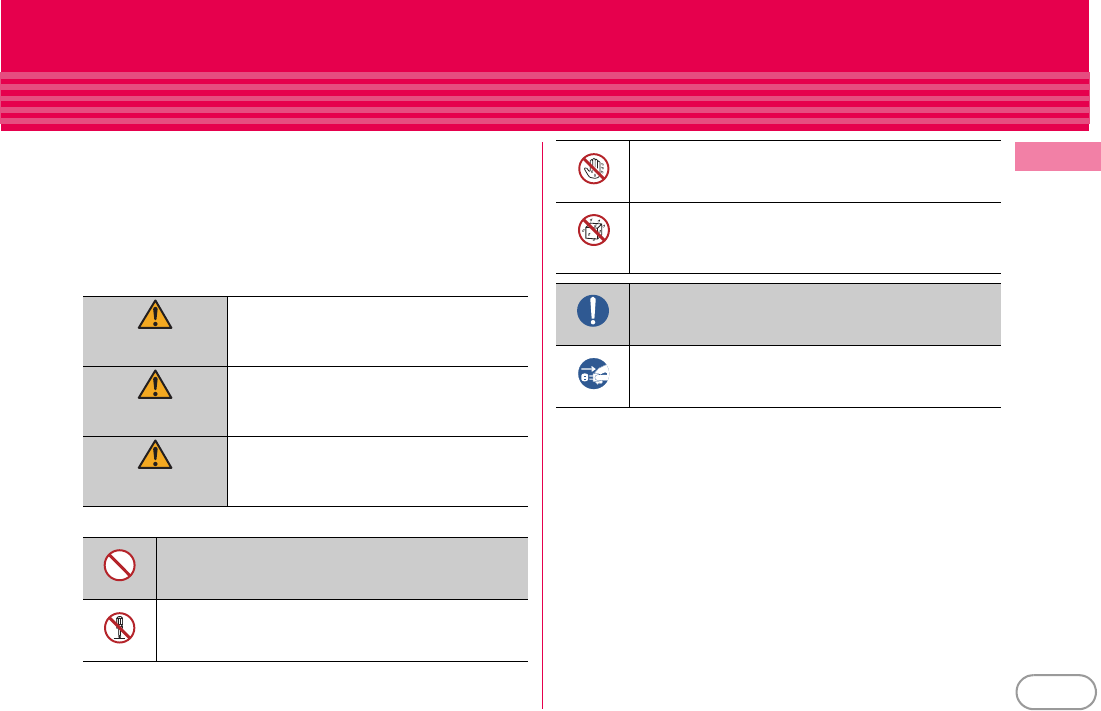This screenshot has height=711, width=1101.
Task: Click description cell beside bottom warning triangle
Action: pos(377,471)
